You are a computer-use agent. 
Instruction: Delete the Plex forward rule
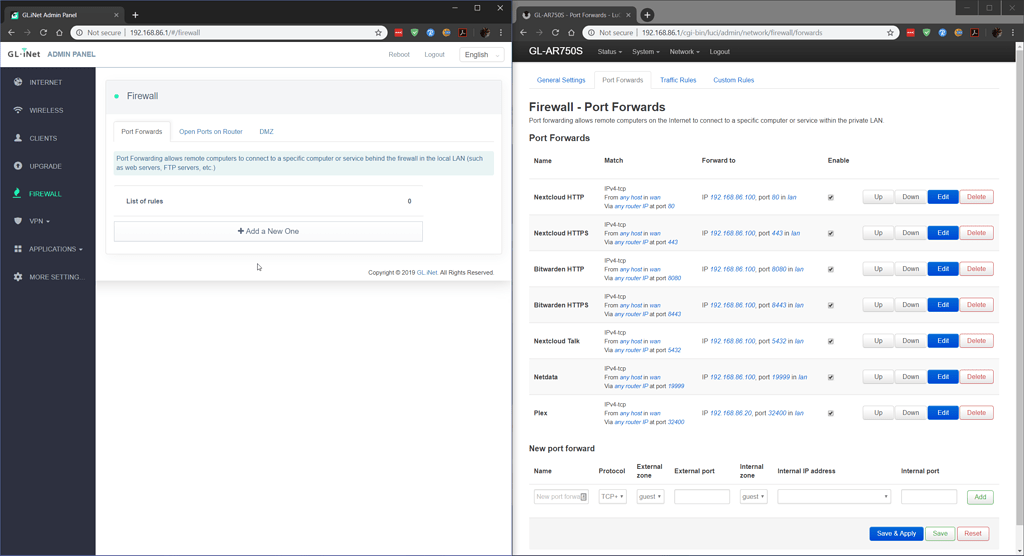[976, 412]
